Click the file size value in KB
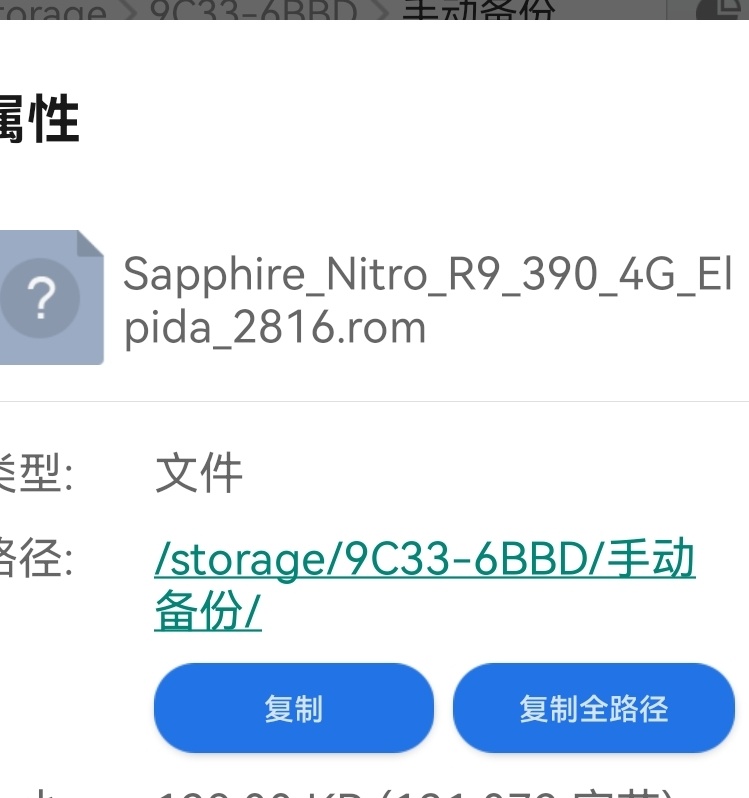Viewport: 749px width, 798px height. click(x=415, y=793)
